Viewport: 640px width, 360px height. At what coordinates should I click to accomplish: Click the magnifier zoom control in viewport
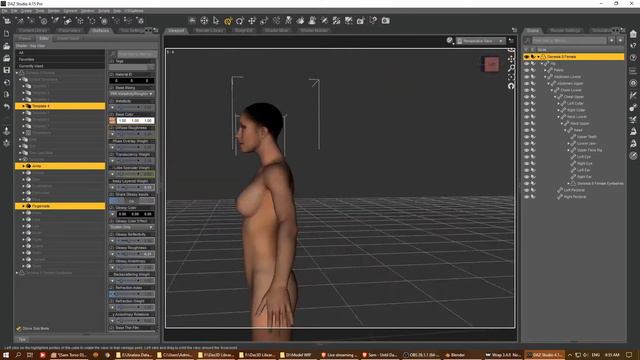coord(511,68)
